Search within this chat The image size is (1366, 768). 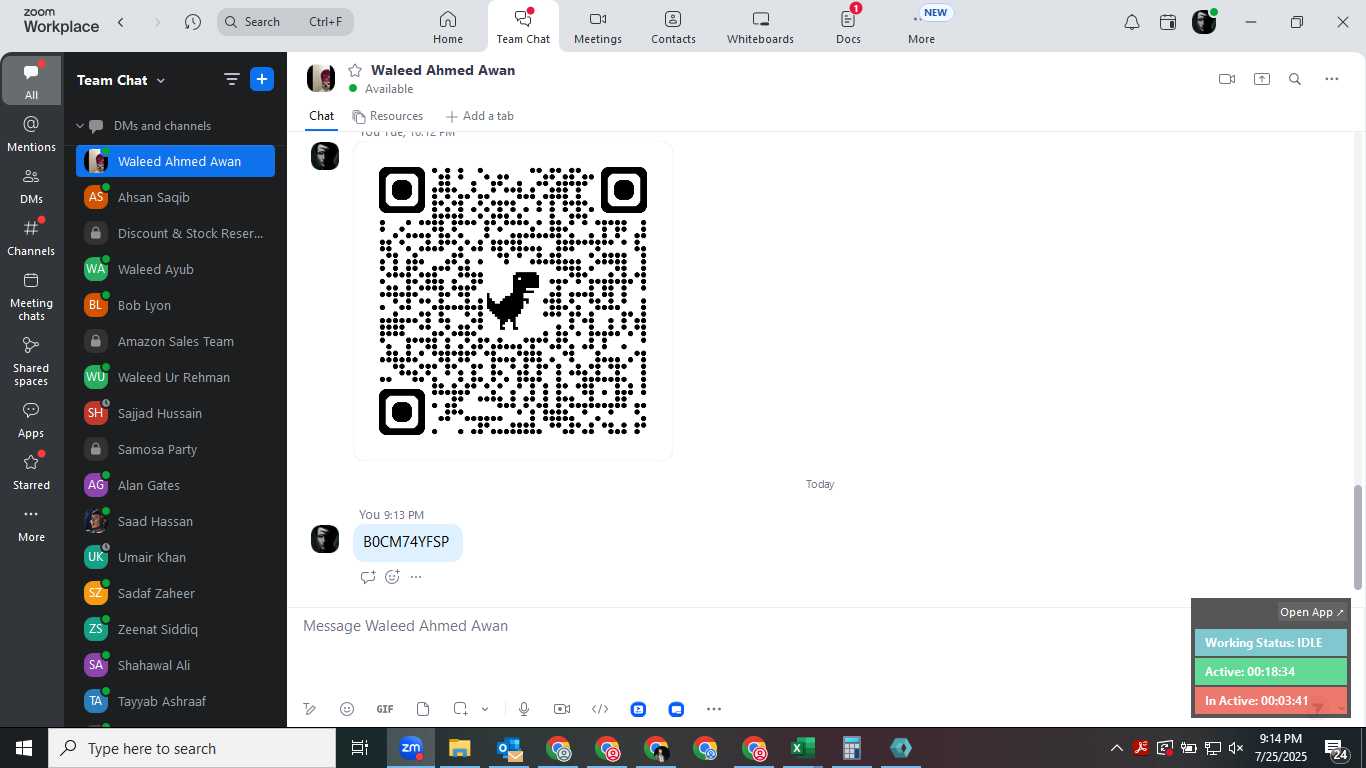click(1295, 79)
